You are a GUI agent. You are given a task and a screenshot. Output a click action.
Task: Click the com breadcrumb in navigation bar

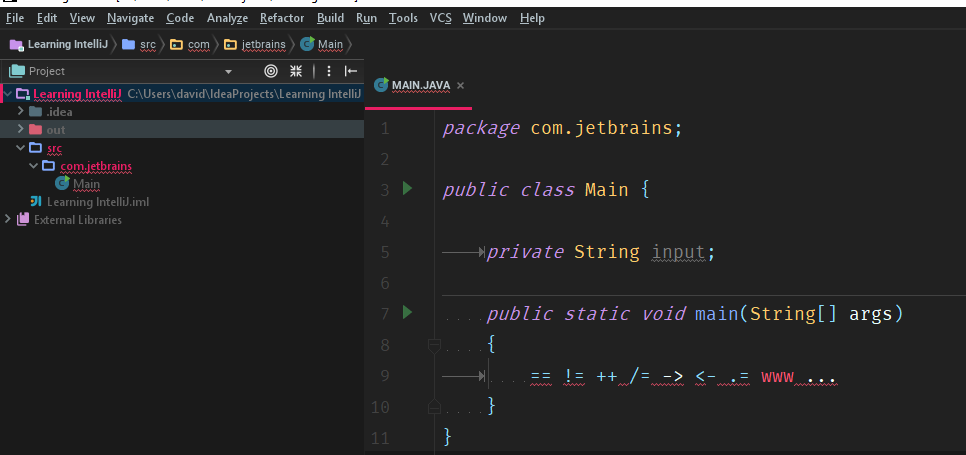190,44
